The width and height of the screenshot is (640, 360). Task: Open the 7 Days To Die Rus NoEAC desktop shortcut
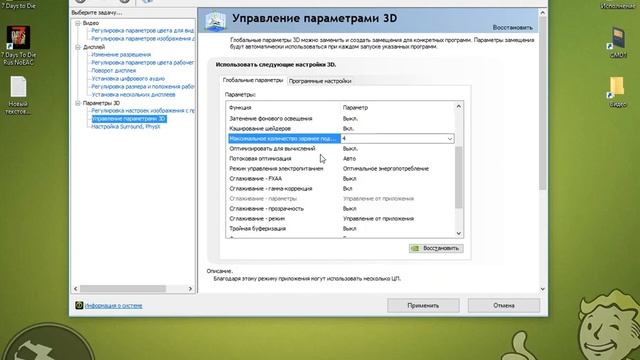click(x=18, y=45)
